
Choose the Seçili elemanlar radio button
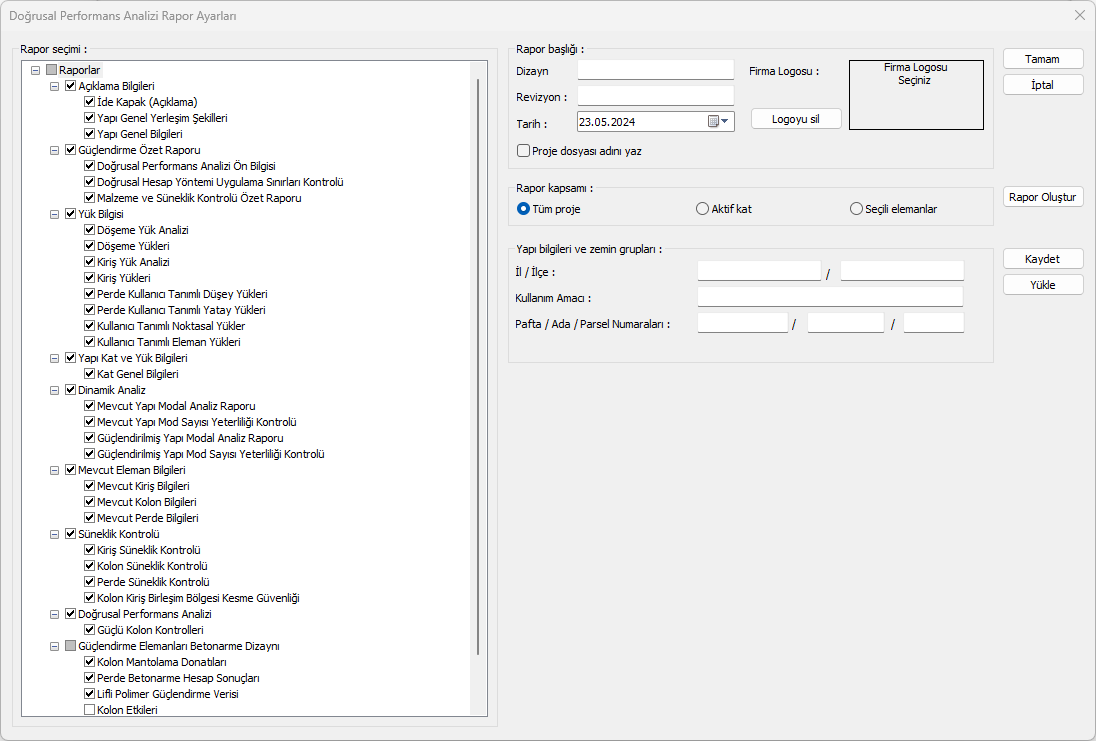point(856,209)
